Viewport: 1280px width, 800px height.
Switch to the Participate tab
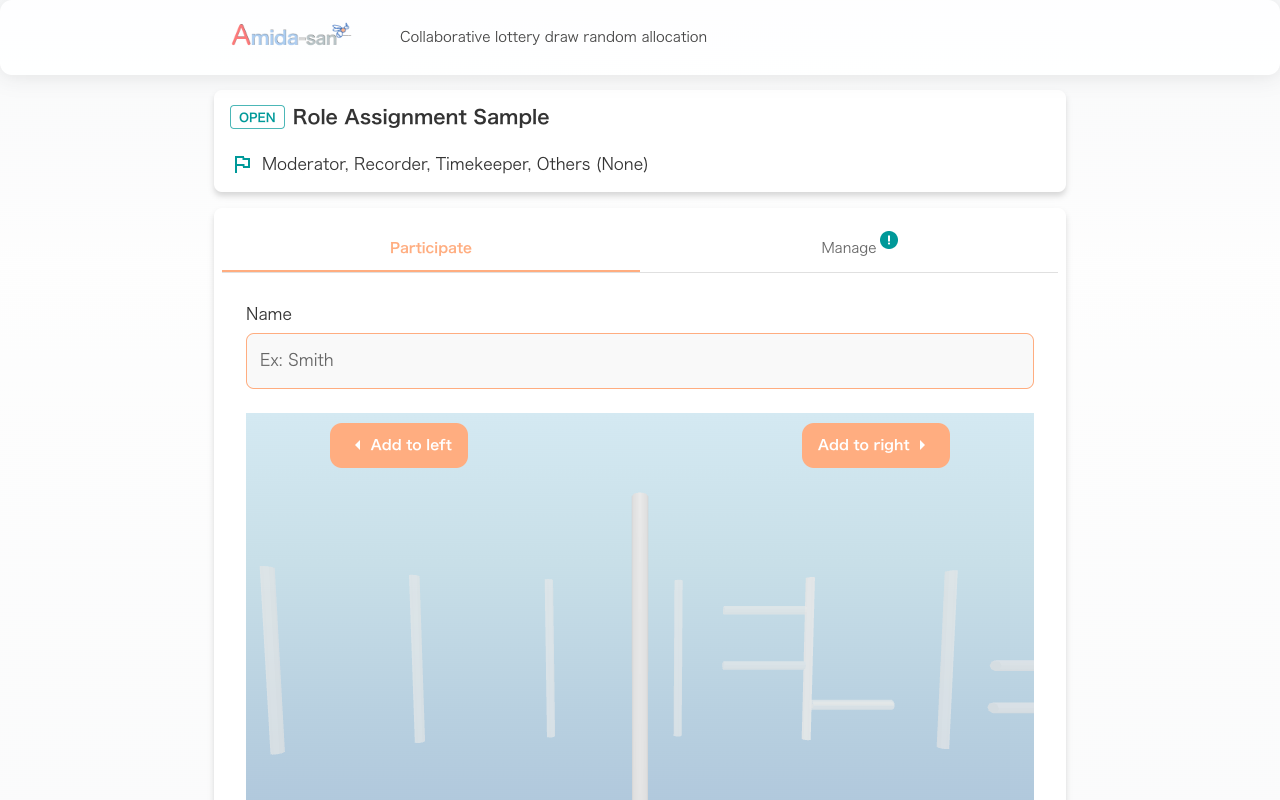coord(430,248)
